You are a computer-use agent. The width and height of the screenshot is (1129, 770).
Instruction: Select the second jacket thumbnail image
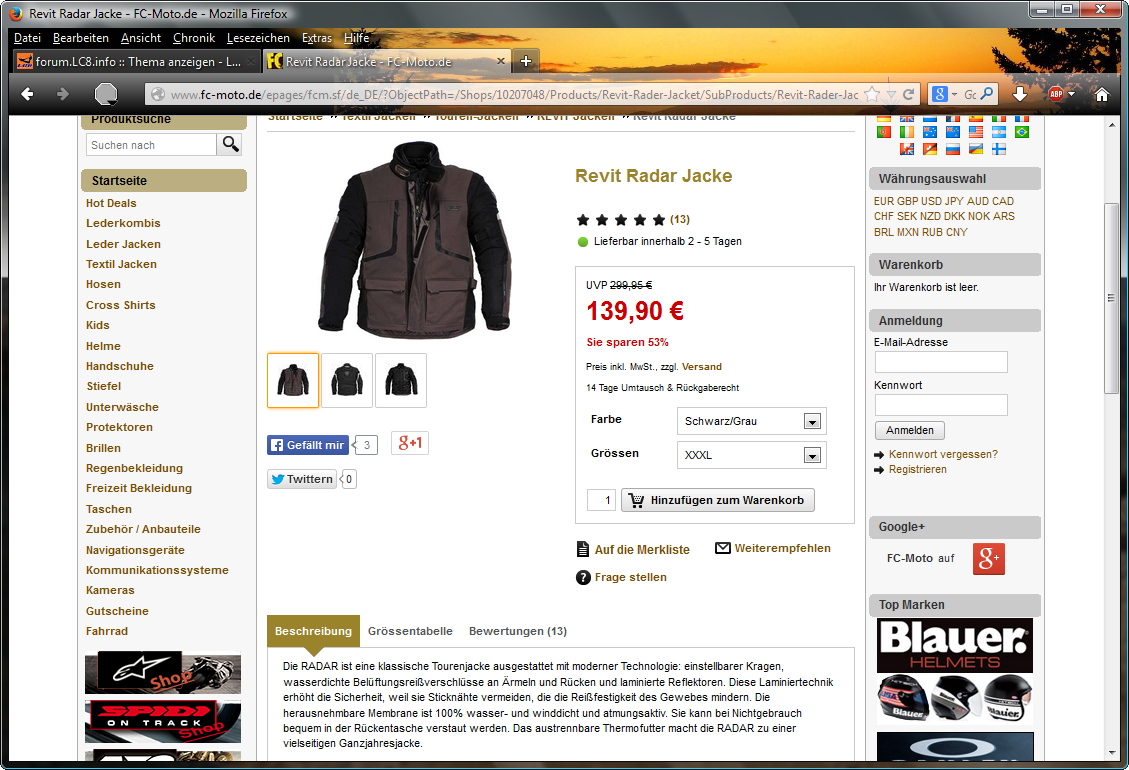pos(347,380)
